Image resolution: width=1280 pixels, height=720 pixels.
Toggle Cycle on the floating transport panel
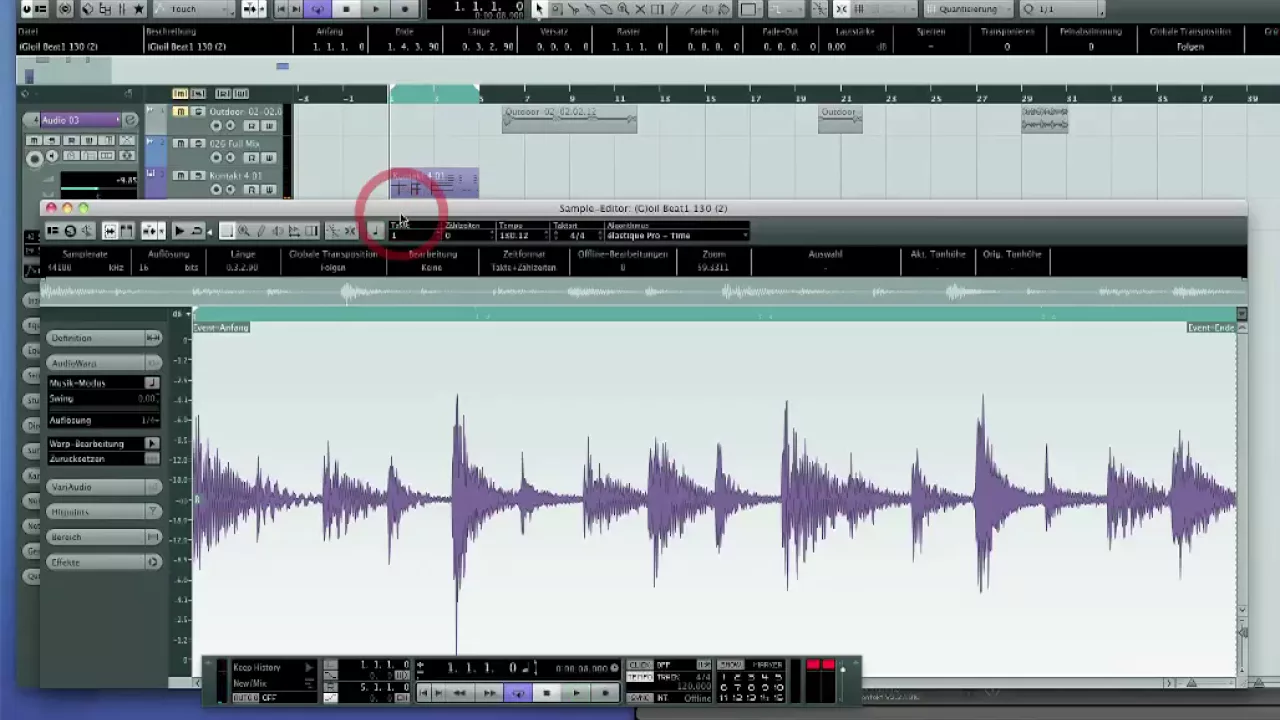pyautogui.click(x=518, y=692)
